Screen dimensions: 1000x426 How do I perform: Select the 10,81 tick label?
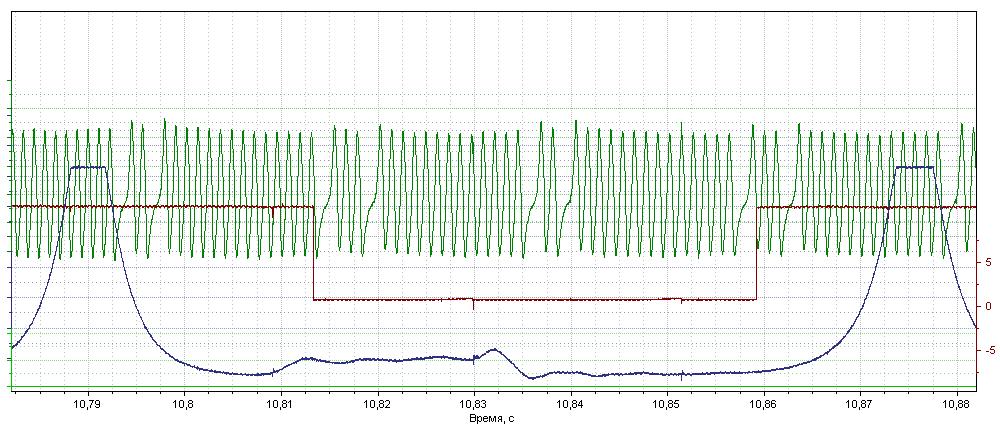[281, 404]
